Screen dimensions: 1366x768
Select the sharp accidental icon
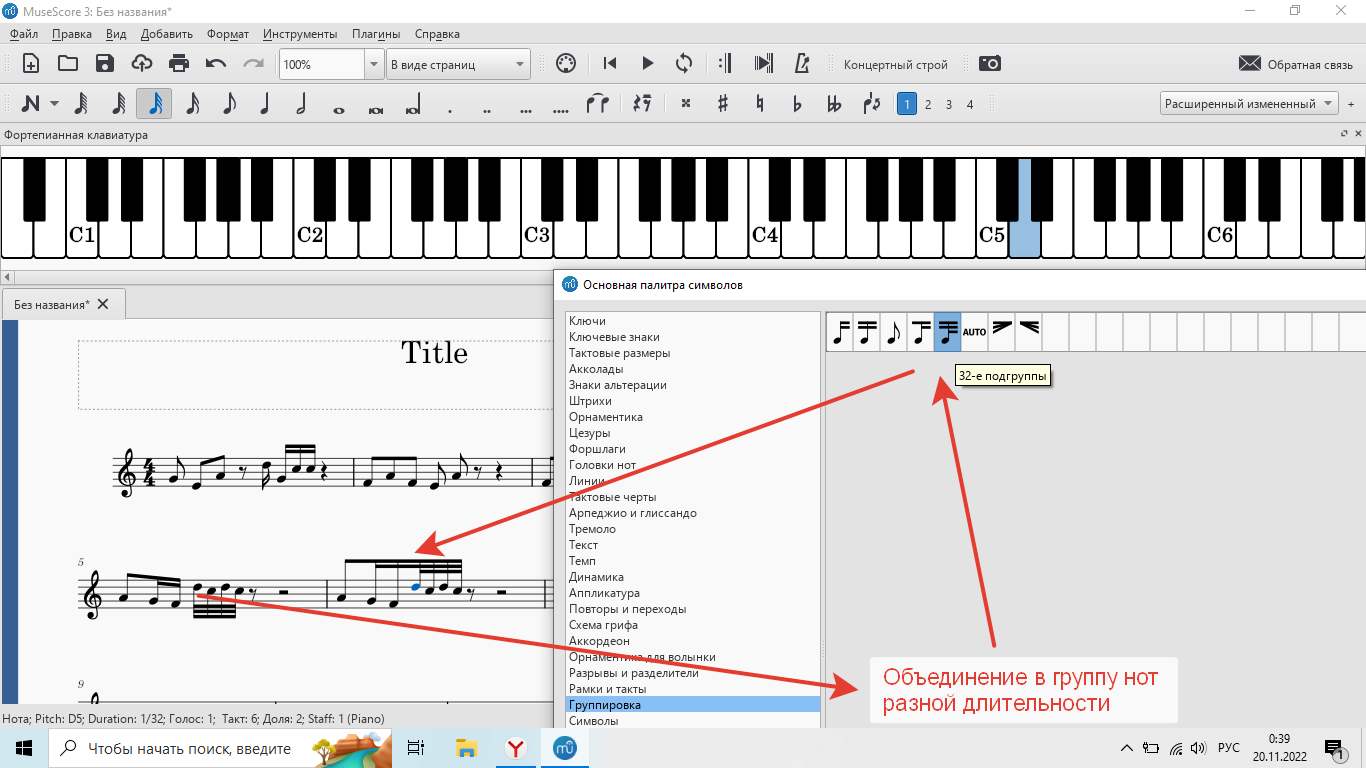point(723,104)
